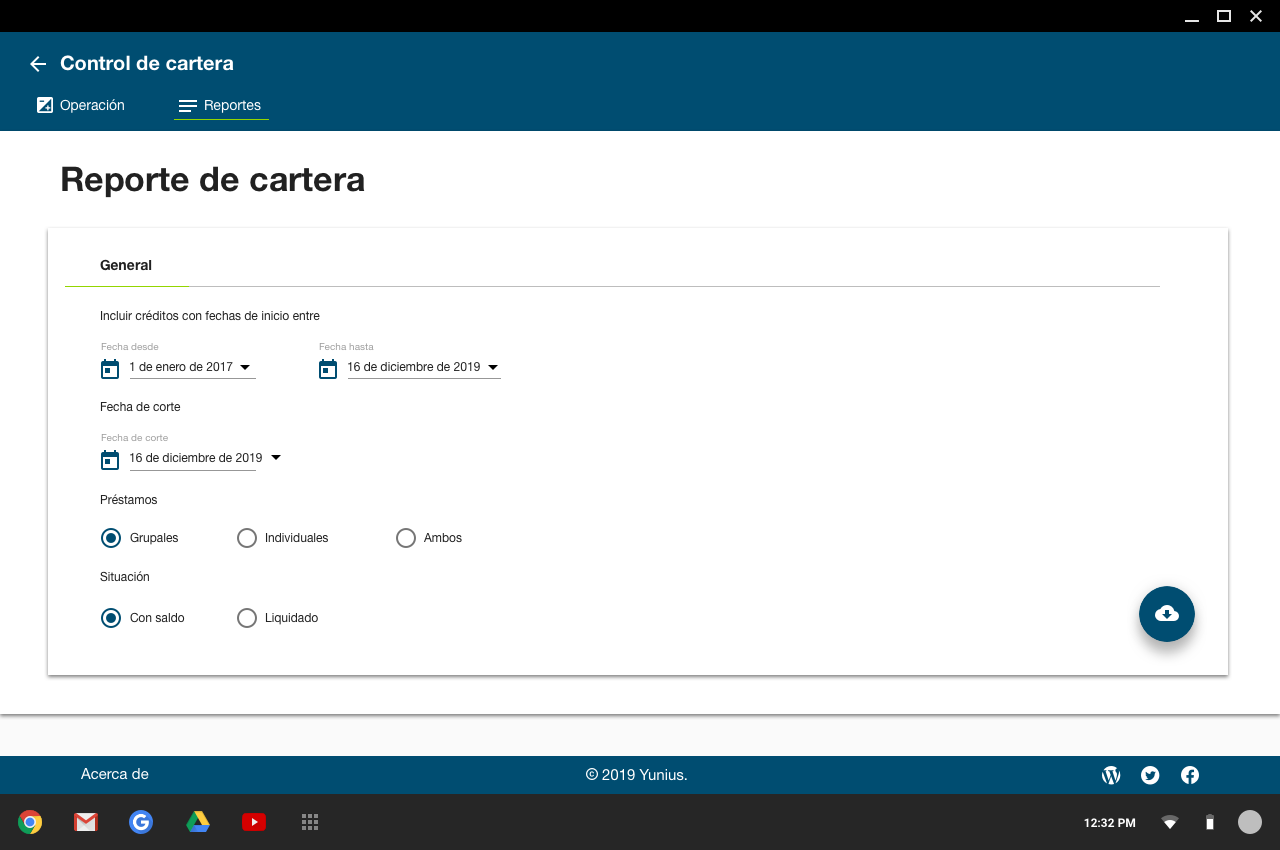Open the Reportes tab
1280x850 pixels.
coord(221,105)
